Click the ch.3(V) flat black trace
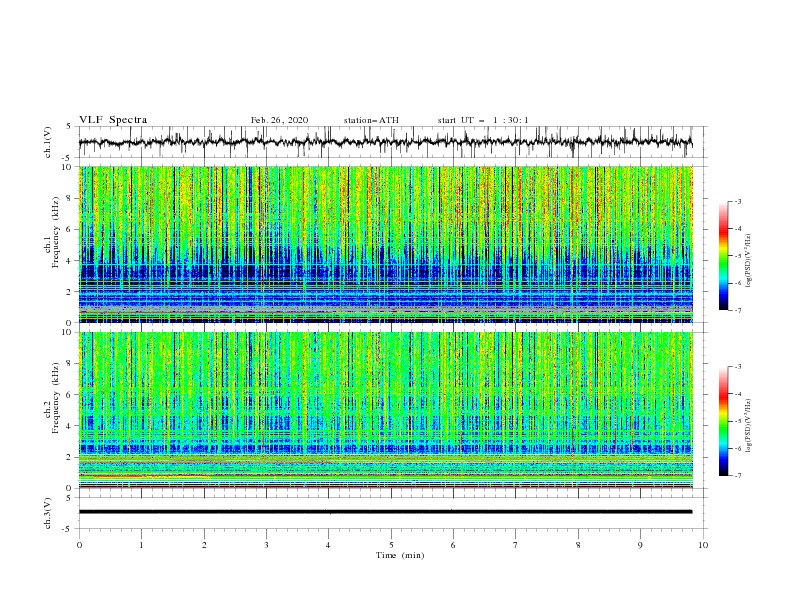The width and height of the screenshot is (792, 612). click(385, 512)
